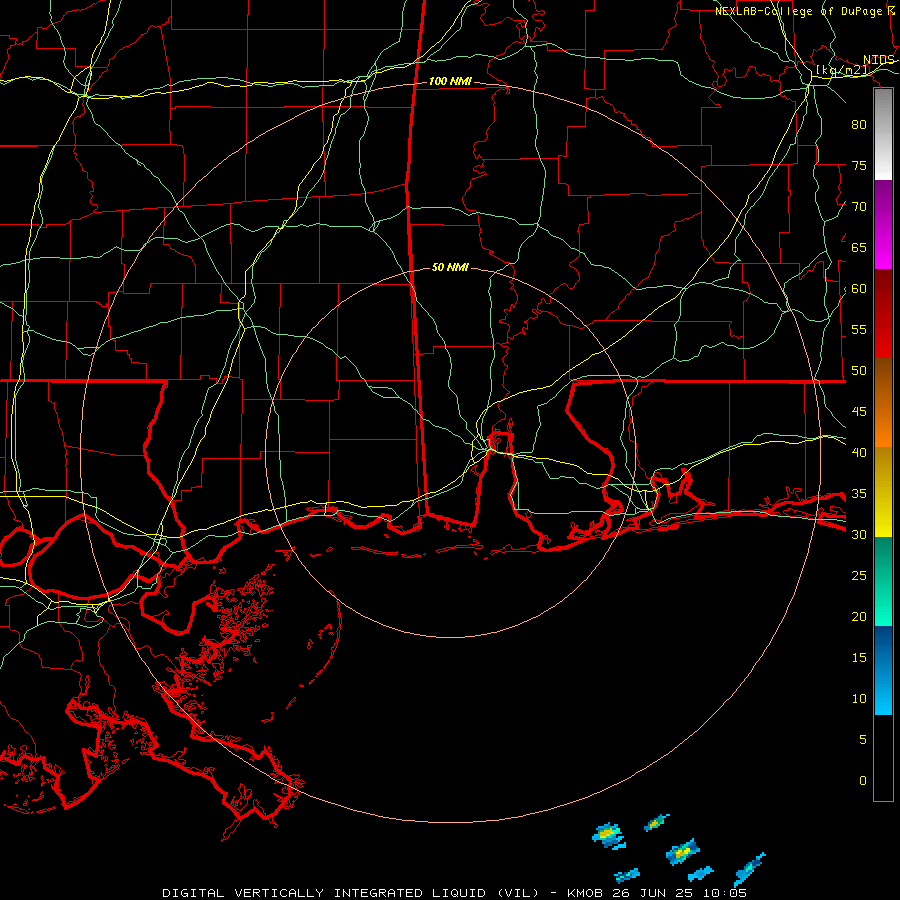Click the 50 NMI range ring label
The image size is (900, 900).
pos(450,267)
